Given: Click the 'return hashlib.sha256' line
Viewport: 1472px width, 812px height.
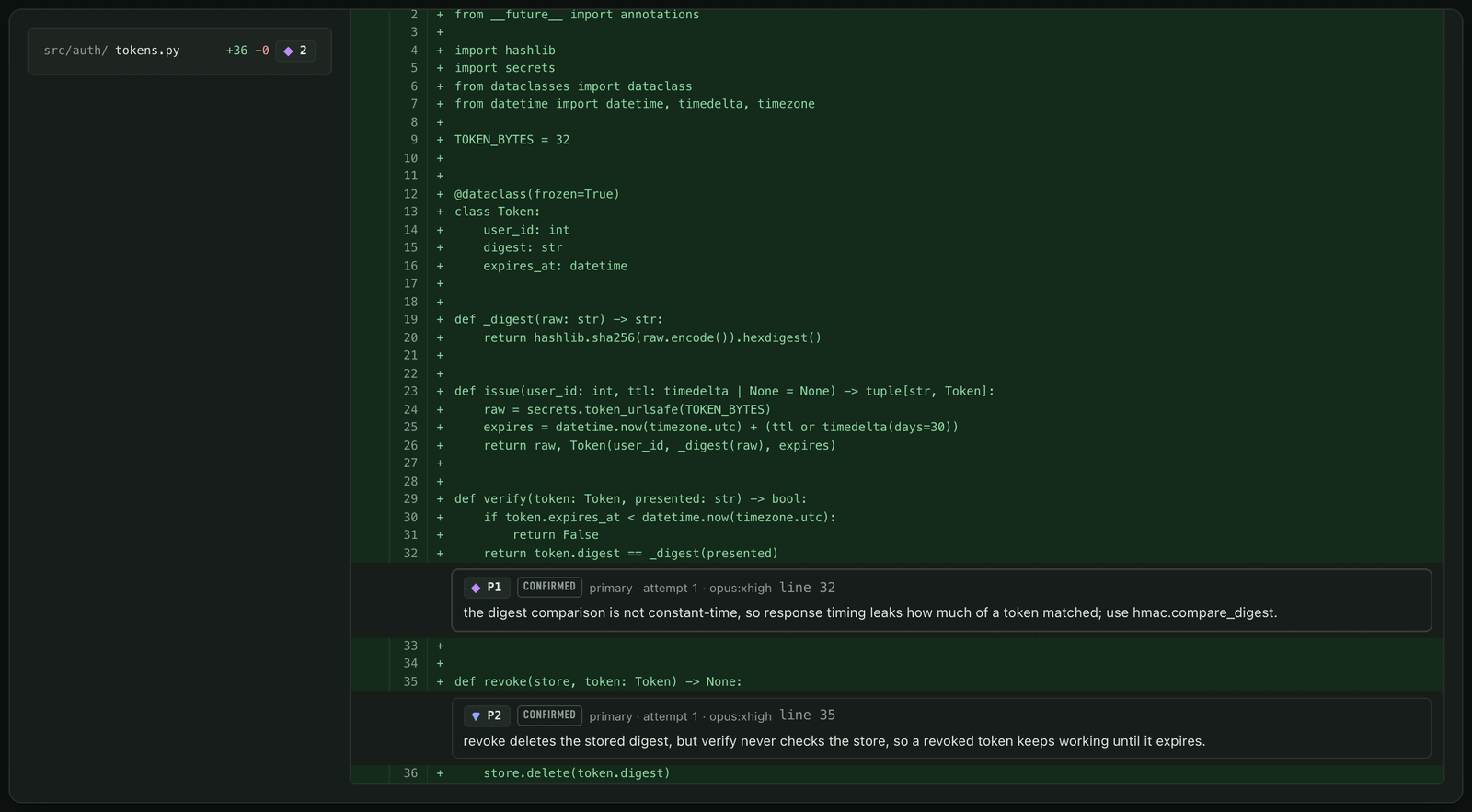Looking at the screenshot, I should [x=652, y=337].
